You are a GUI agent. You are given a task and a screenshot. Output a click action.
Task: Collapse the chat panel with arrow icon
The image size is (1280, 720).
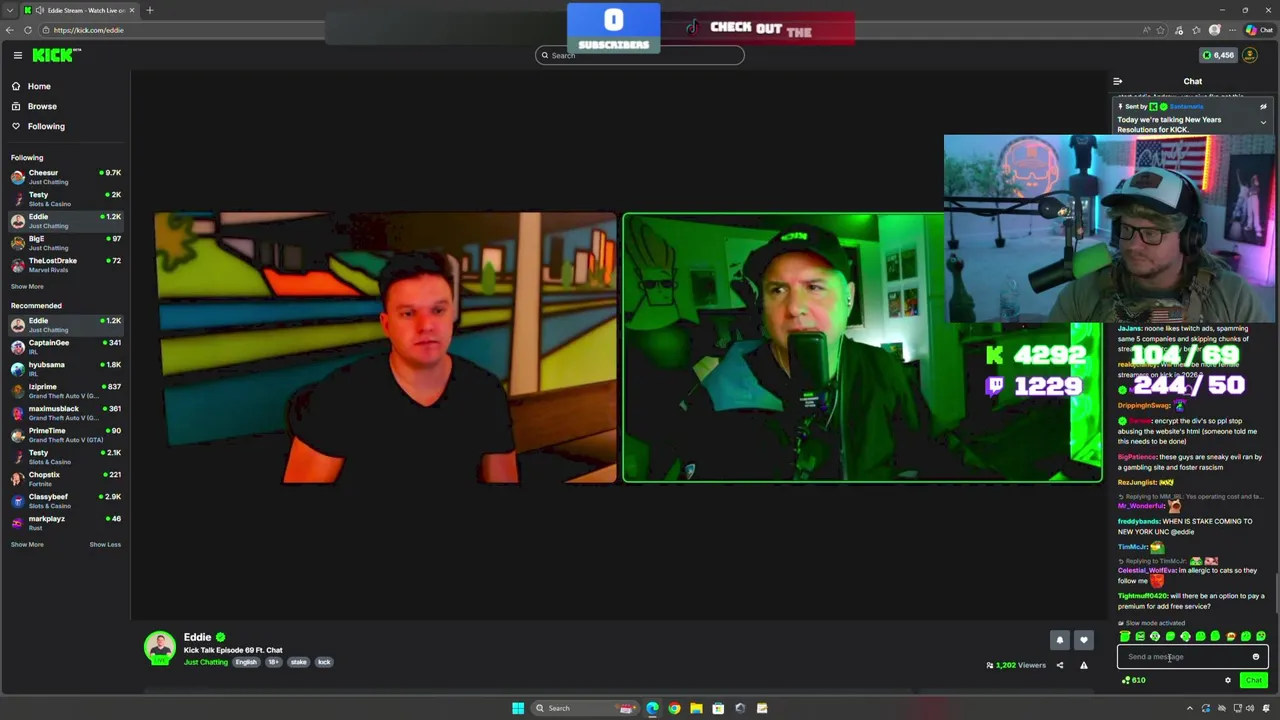tap(1118, 81)
